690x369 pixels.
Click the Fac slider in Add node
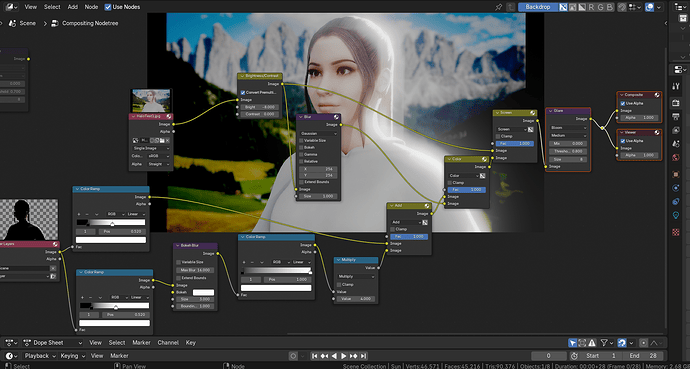click(409, 237)
